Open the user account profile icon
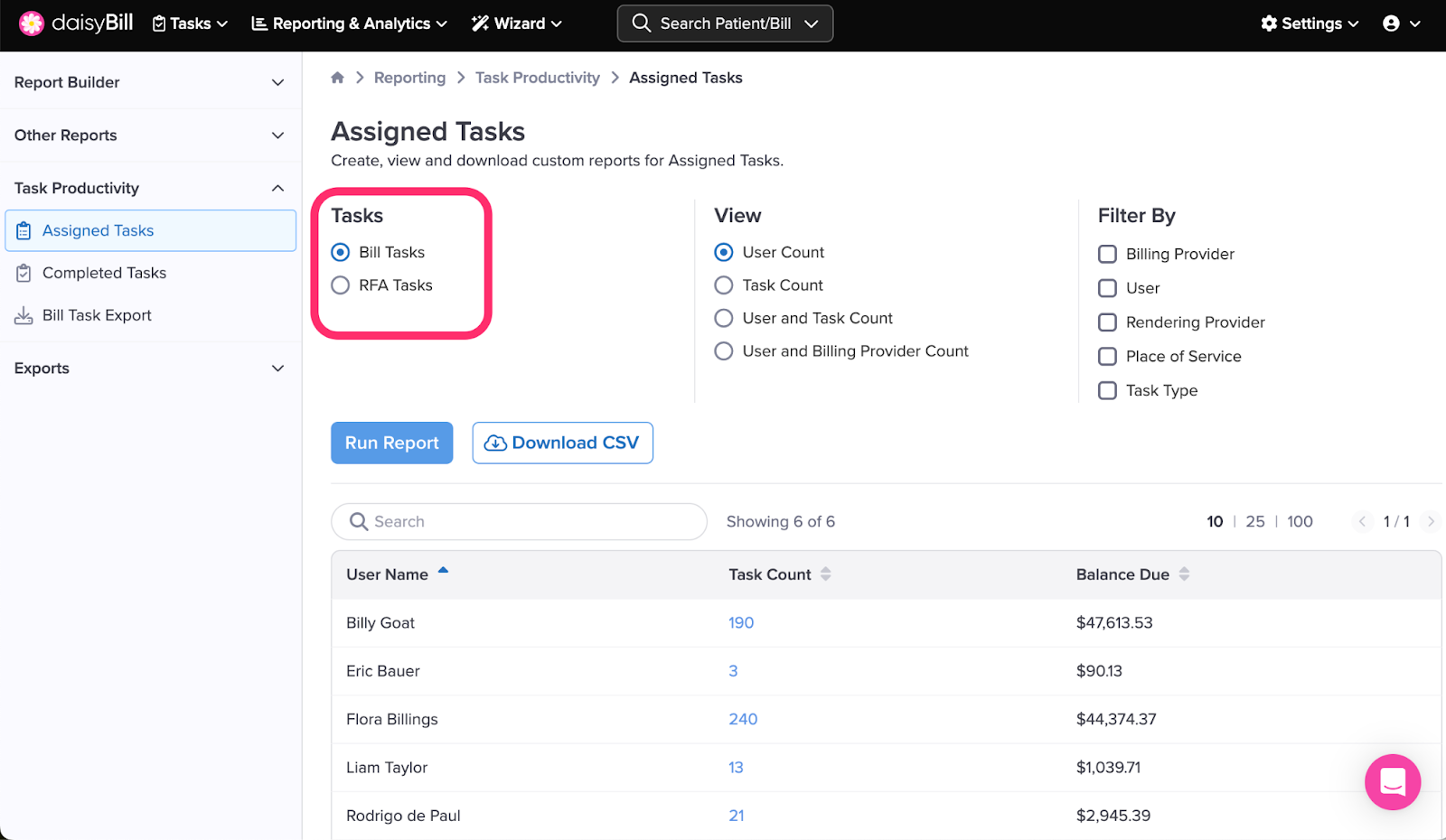The height and width of the screenshot is (840, 1446). [x=1391, y=23]
